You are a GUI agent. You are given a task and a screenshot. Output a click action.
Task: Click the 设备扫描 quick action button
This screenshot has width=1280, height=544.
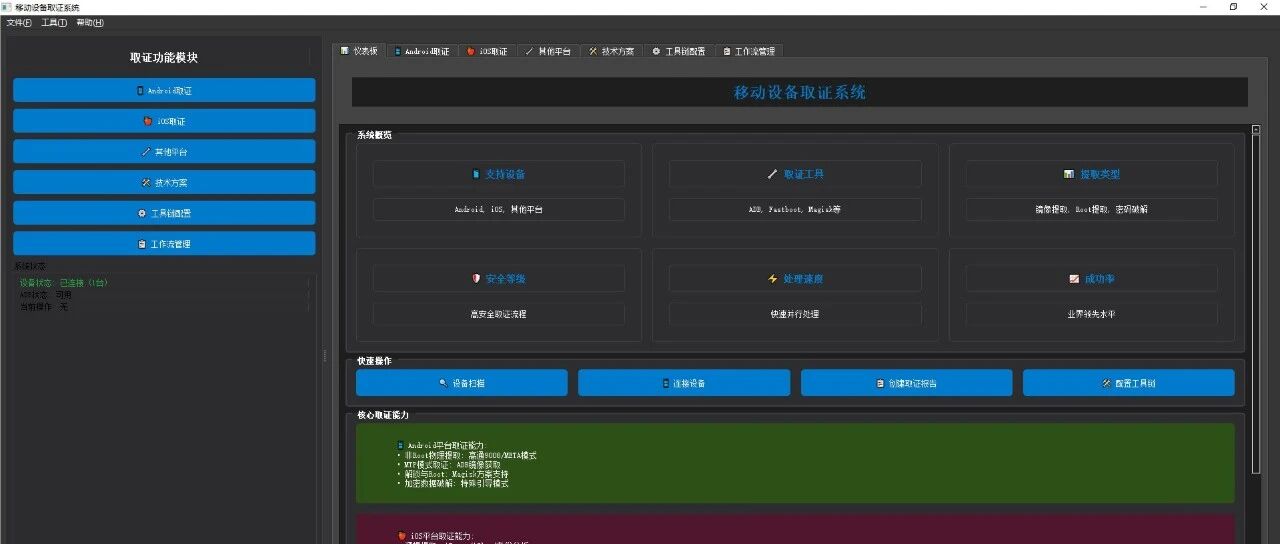coord(462,383)
